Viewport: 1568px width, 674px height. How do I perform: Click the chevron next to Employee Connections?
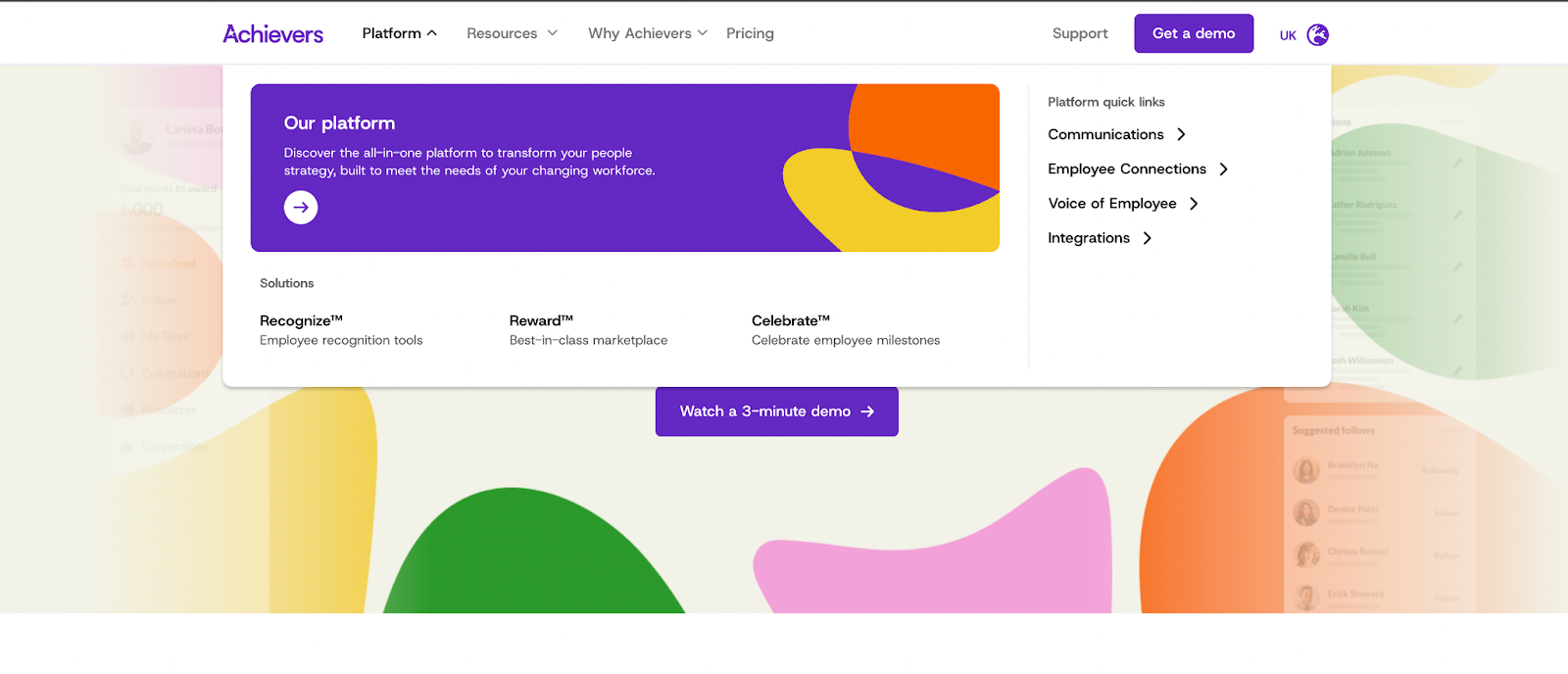pos(1223,169)
